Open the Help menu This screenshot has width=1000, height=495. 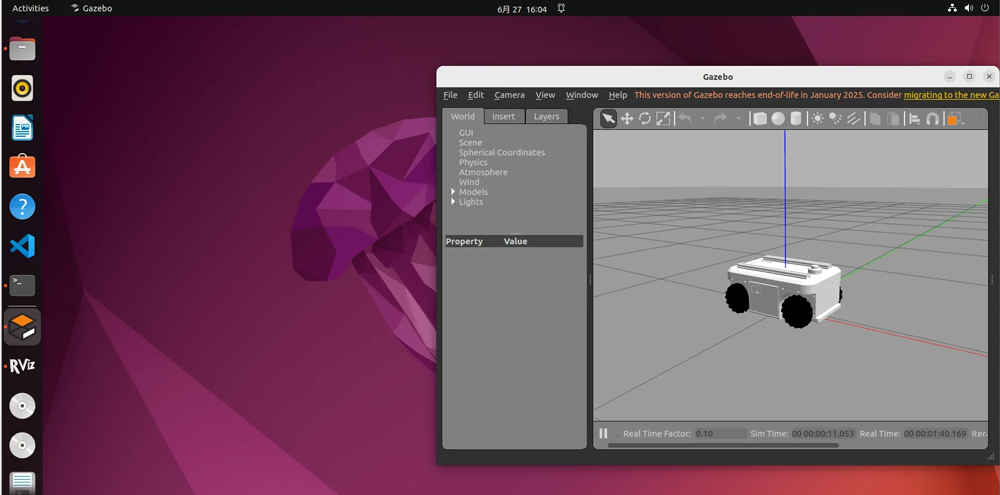[617, 95]
